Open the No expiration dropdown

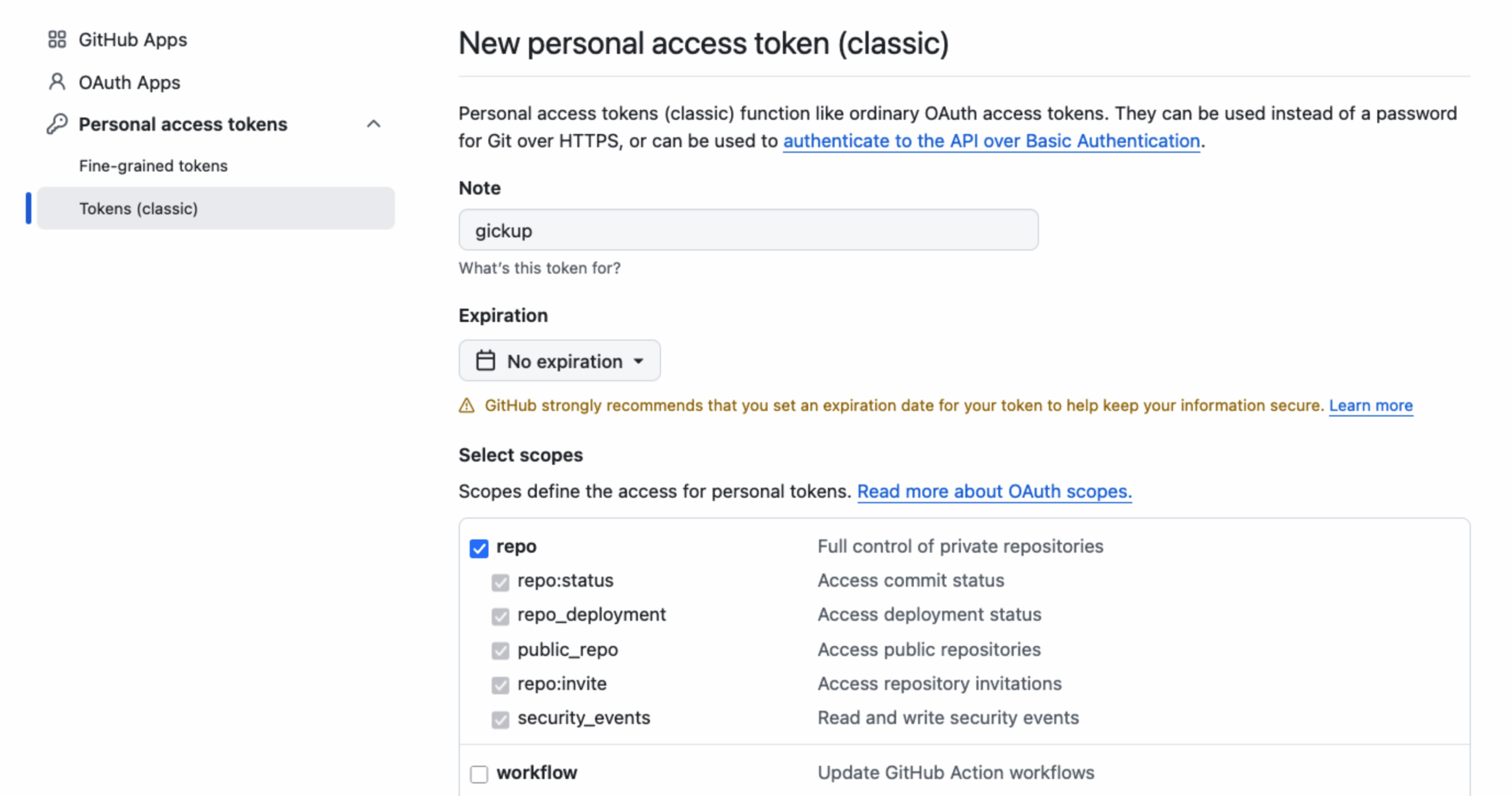559,361
